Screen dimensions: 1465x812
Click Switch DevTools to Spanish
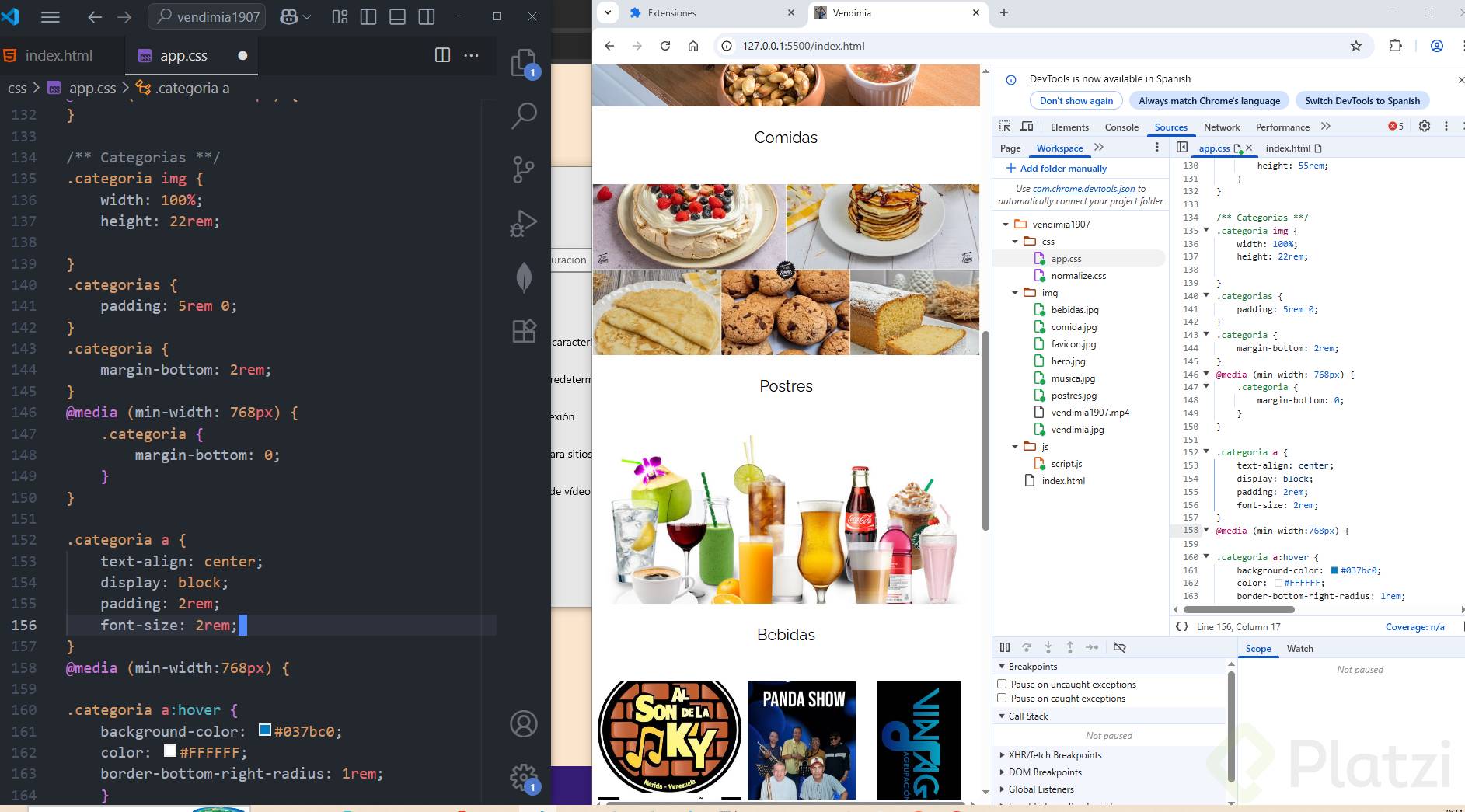(x=1362, y=100)
